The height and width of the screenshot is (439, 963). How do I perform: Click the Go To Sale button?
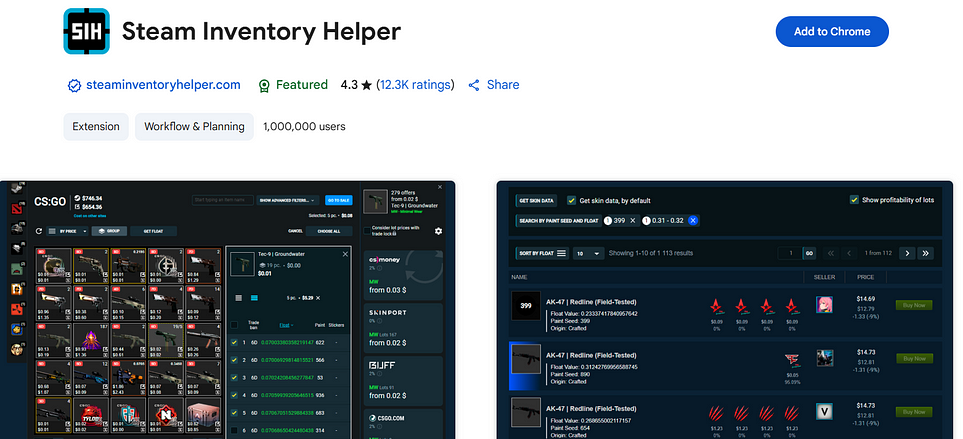pos(338,200)
